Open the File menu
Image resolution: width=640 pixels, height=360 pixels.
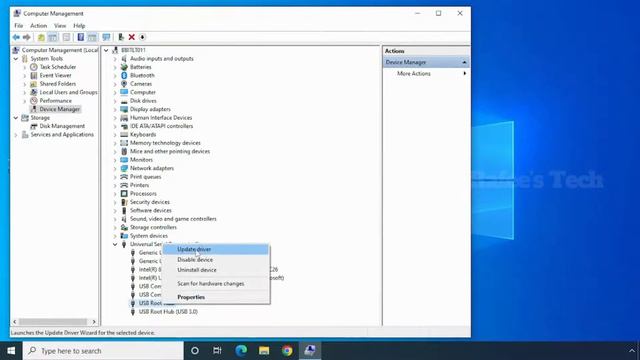pyautogui.click(x=19, y=26)
